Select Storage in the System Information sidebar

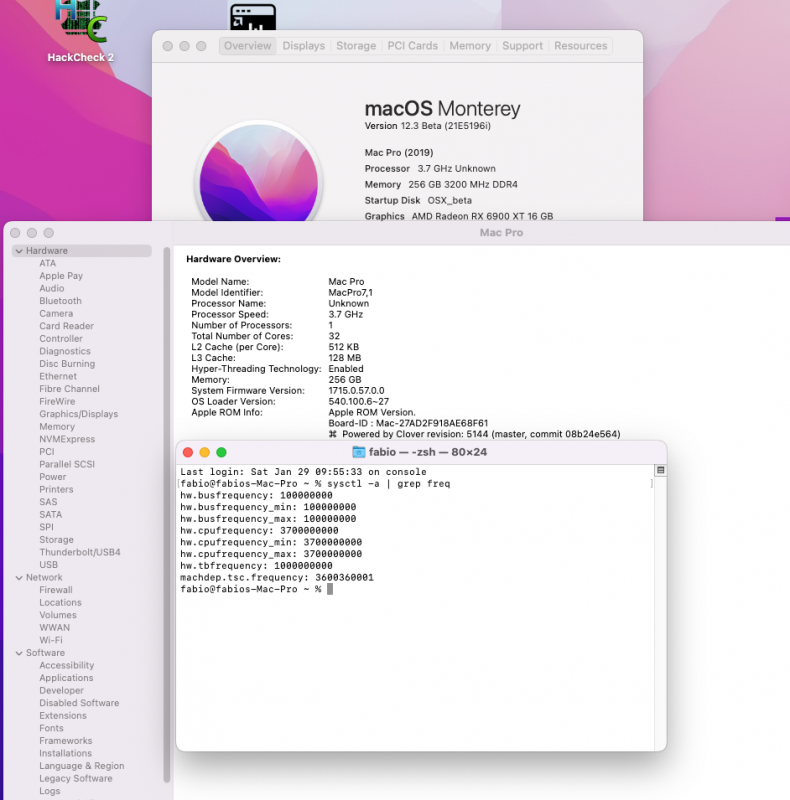click(x=56, y=540)
